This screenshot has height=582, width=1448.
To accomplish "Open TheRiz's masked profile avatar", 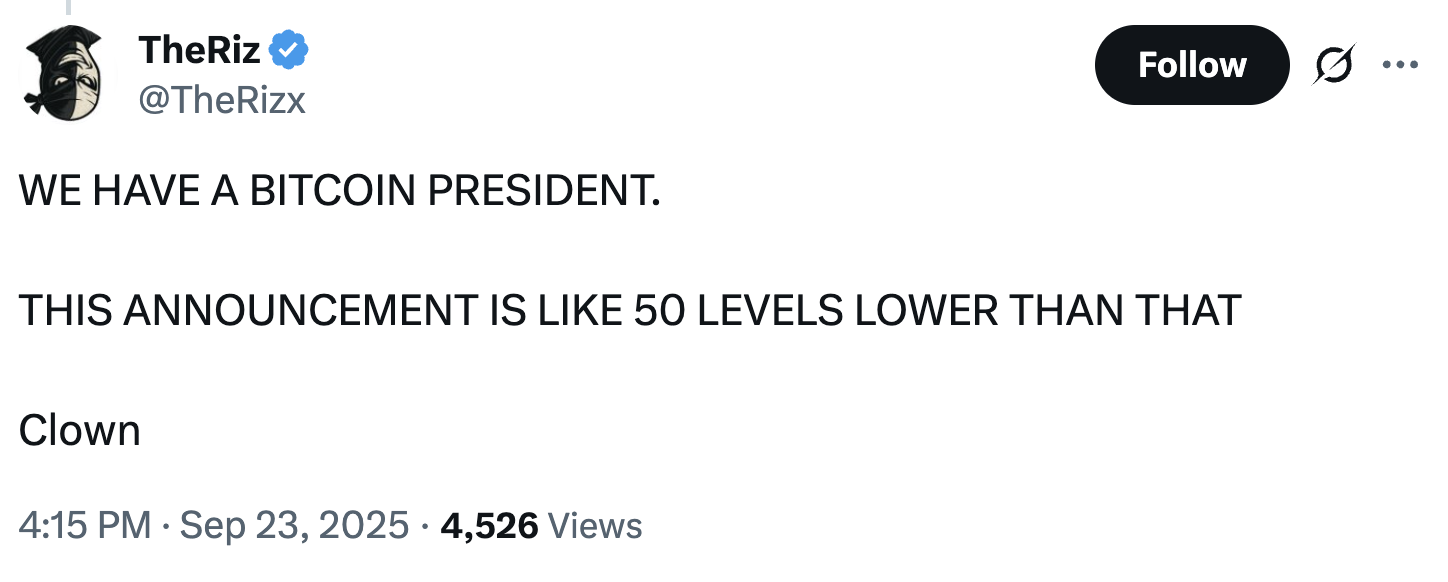I will pyautogui.click(x=68, y=70).
